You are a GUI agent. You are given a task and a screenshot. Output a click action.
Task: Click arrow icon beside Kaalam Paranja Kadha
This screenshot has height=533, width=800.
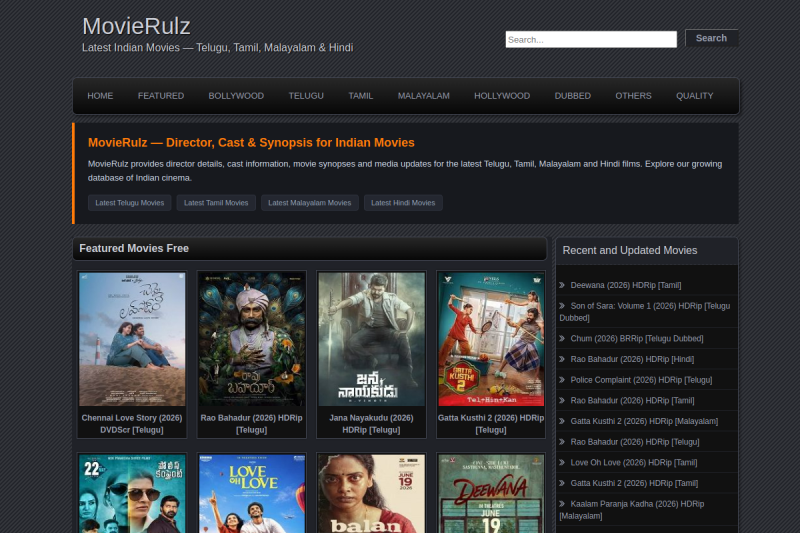click(x=562, y=503)
